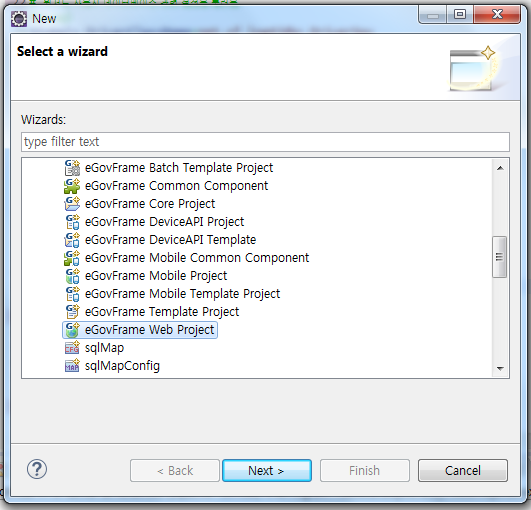The height and width of the screenshot is (510, 531).
Task: Click the eGovFrame Core Project folder icon
Action: click(72, 204)
